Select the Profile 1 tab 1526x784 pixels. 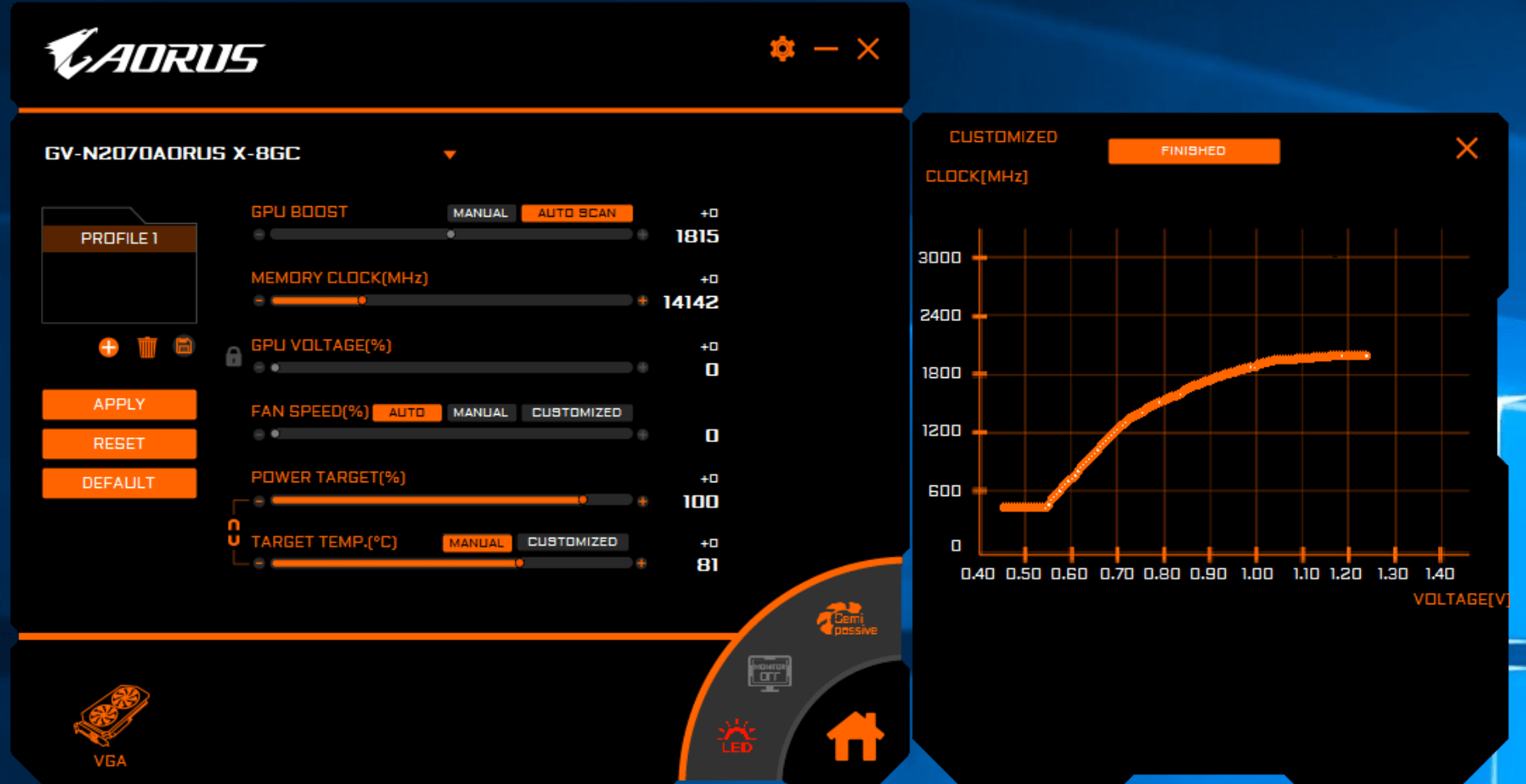click(119, 238)
